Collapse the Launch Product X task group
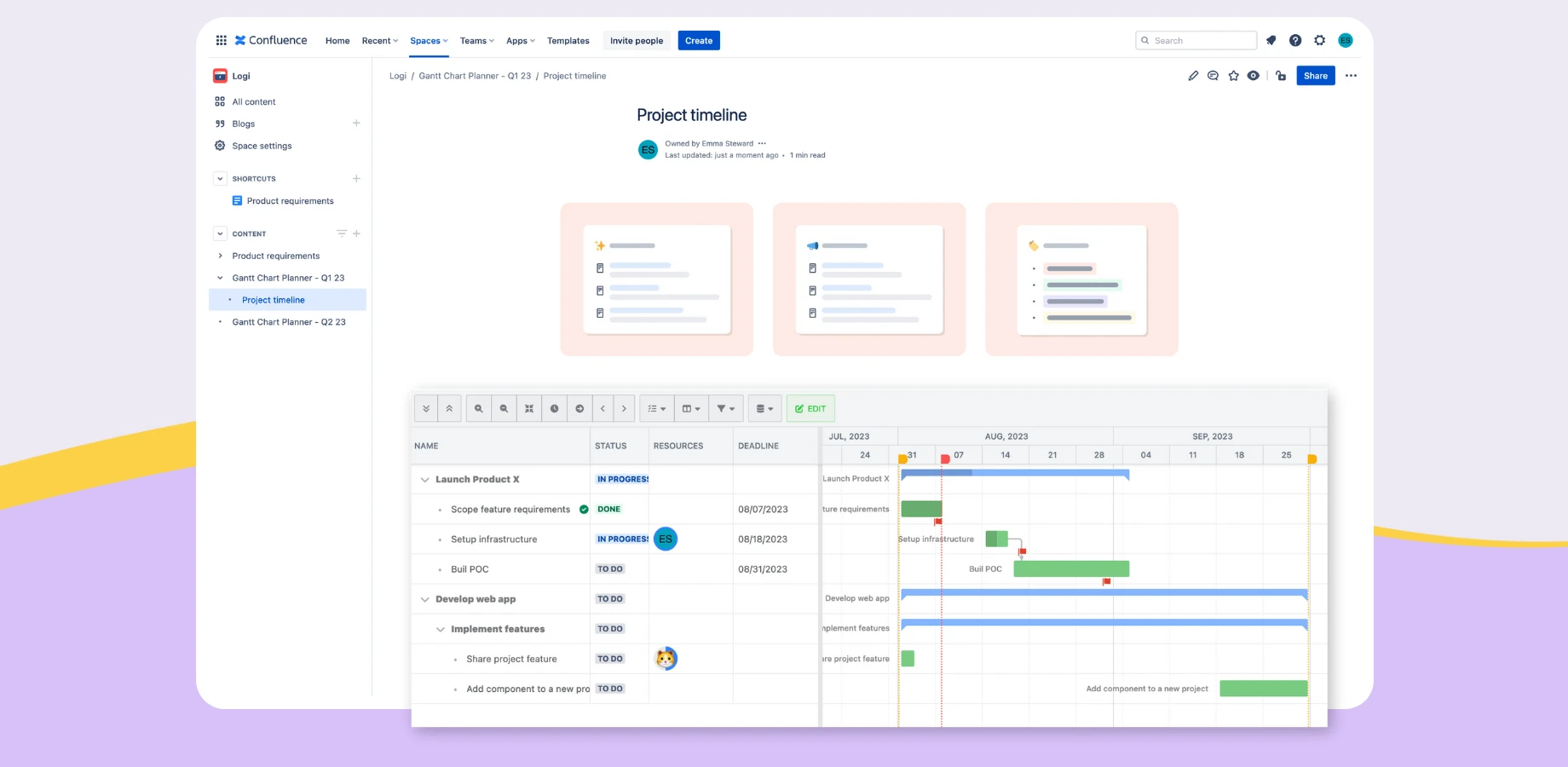Screen dimensions: 1568x767 (x=424, y=479)
